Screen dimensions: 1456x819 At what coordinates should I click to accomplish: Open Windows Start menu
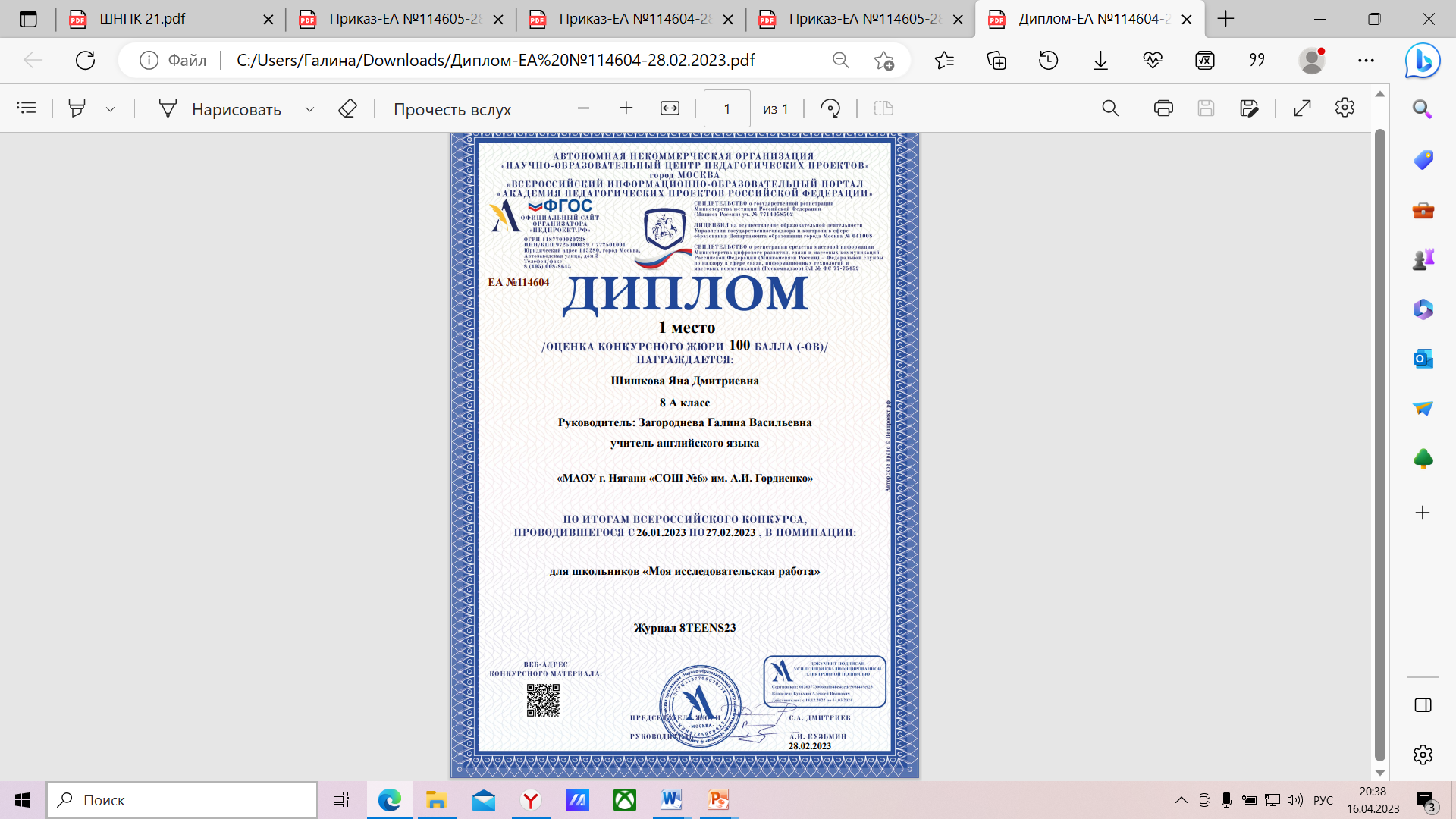tap(23, 800)
